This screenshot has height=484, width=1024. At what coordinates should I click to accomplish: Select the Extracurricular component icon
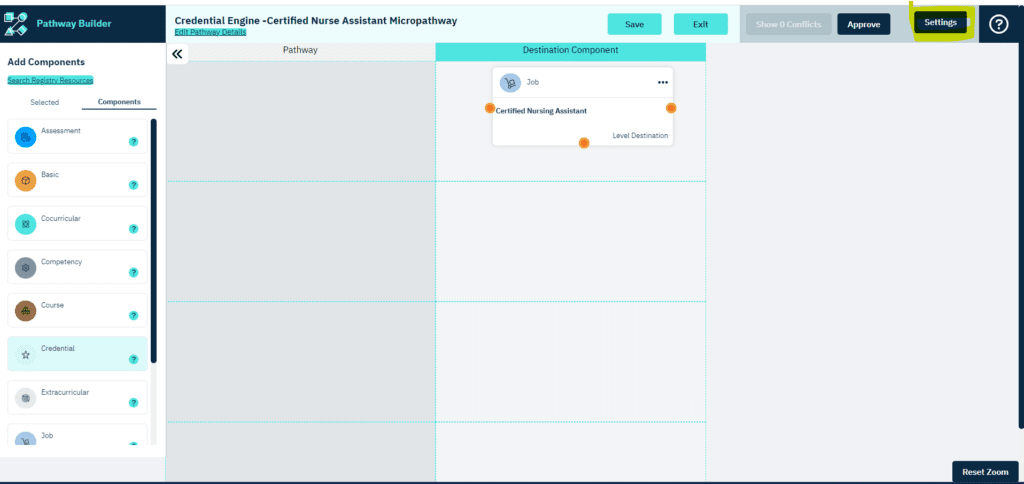tap(25, 398)
